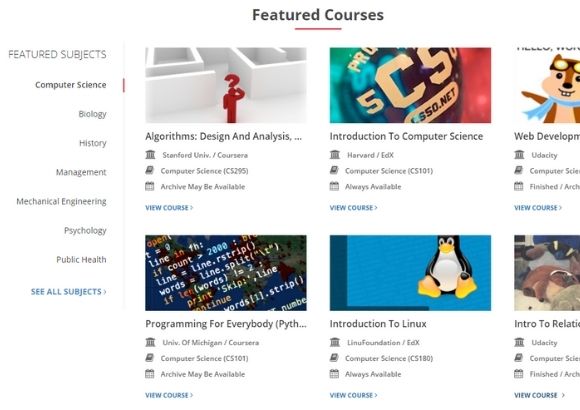
Task: Click book icon next to Computer Science (CS180)
Action: [x=334, y=358]
